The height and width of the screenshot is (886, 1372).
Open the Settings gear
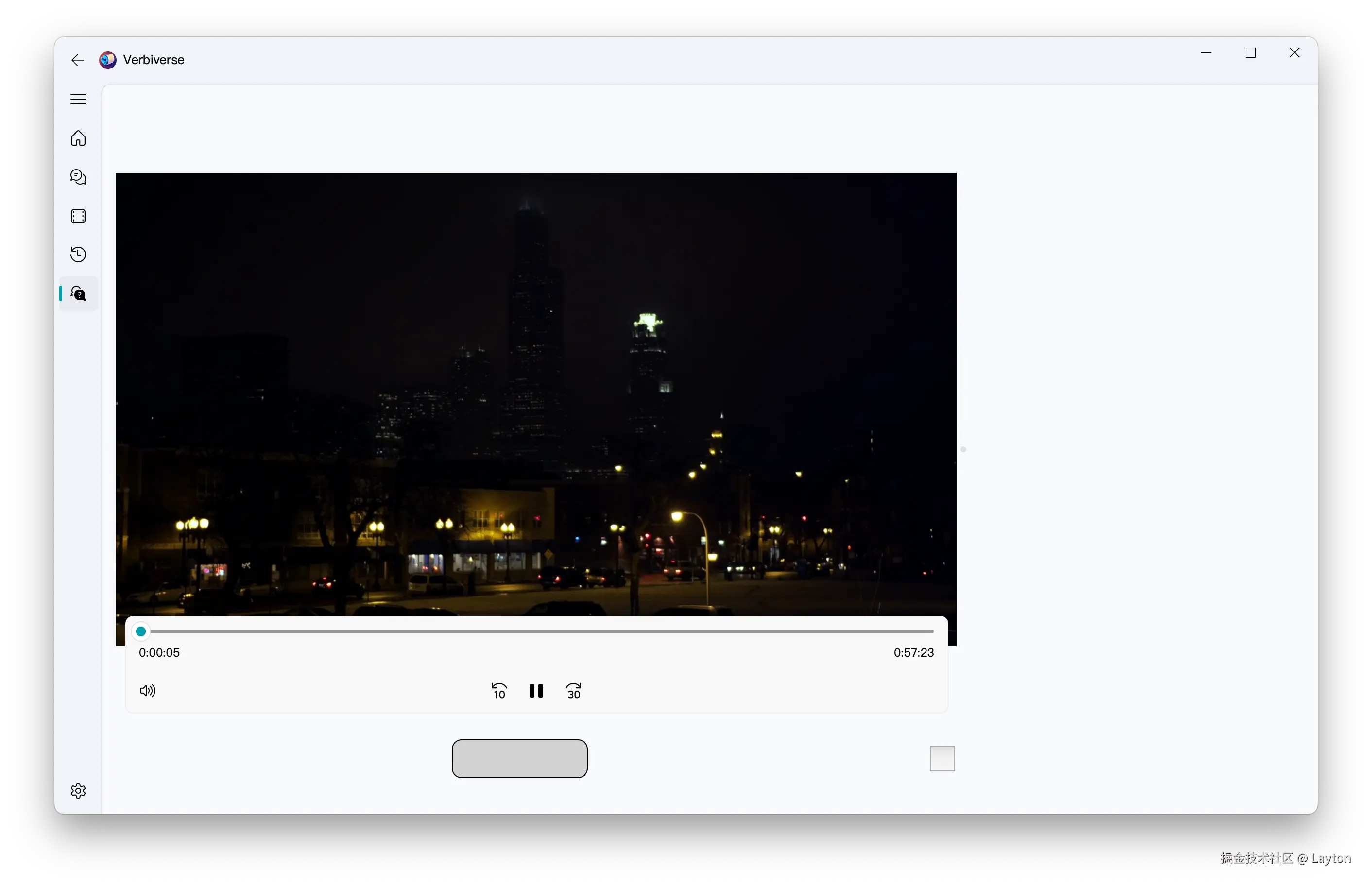[x=78, y=790]
